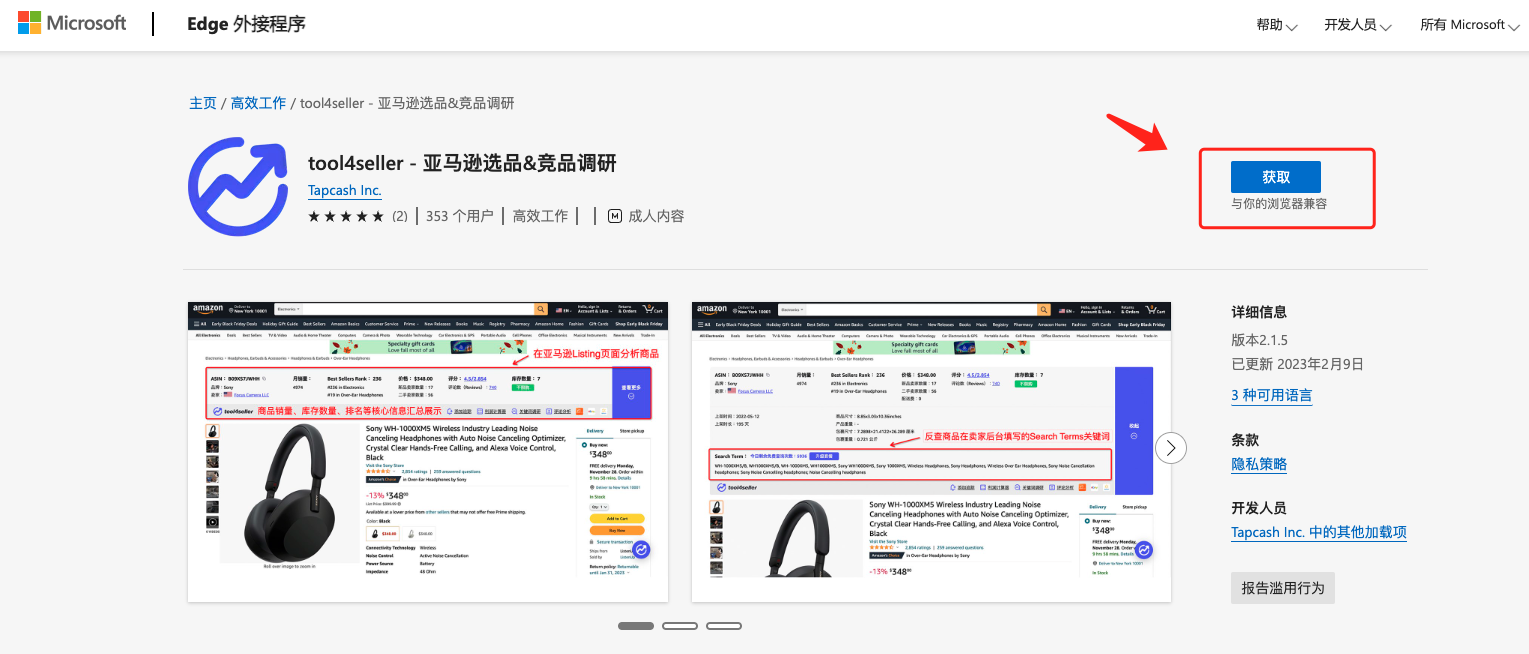Click the 获取 button to install extension
1529x654 pixels.
pyautogui.click(x=1276, y=177)
